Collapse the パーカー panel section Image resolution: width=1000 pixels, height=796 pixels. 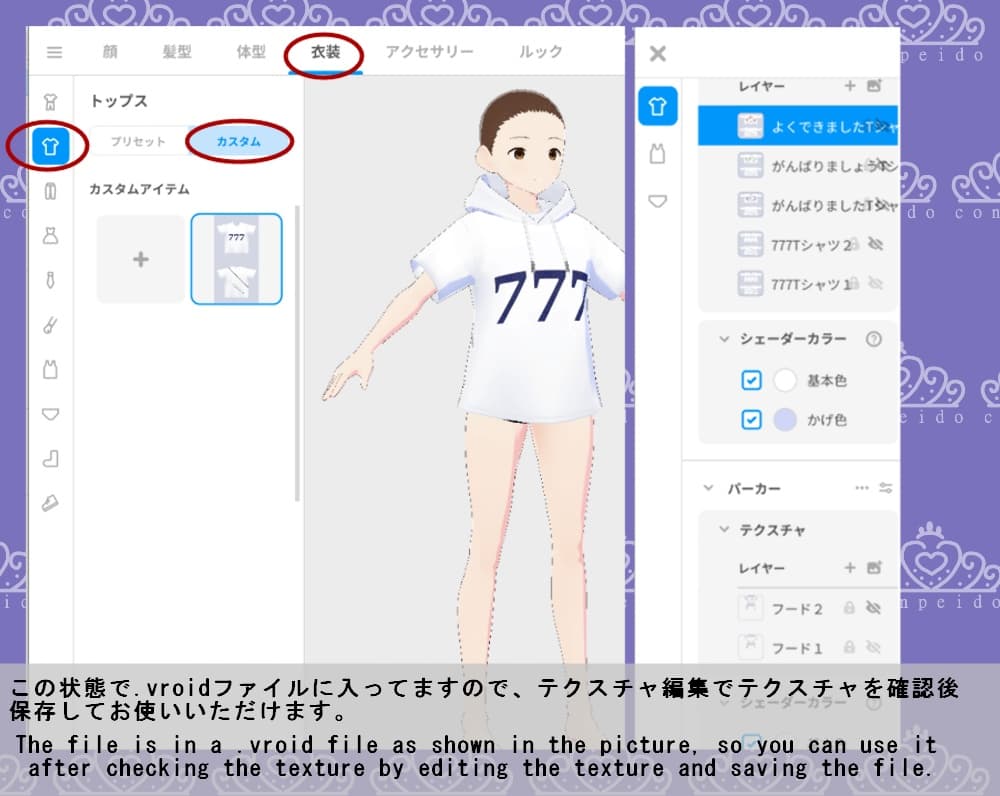707,488
